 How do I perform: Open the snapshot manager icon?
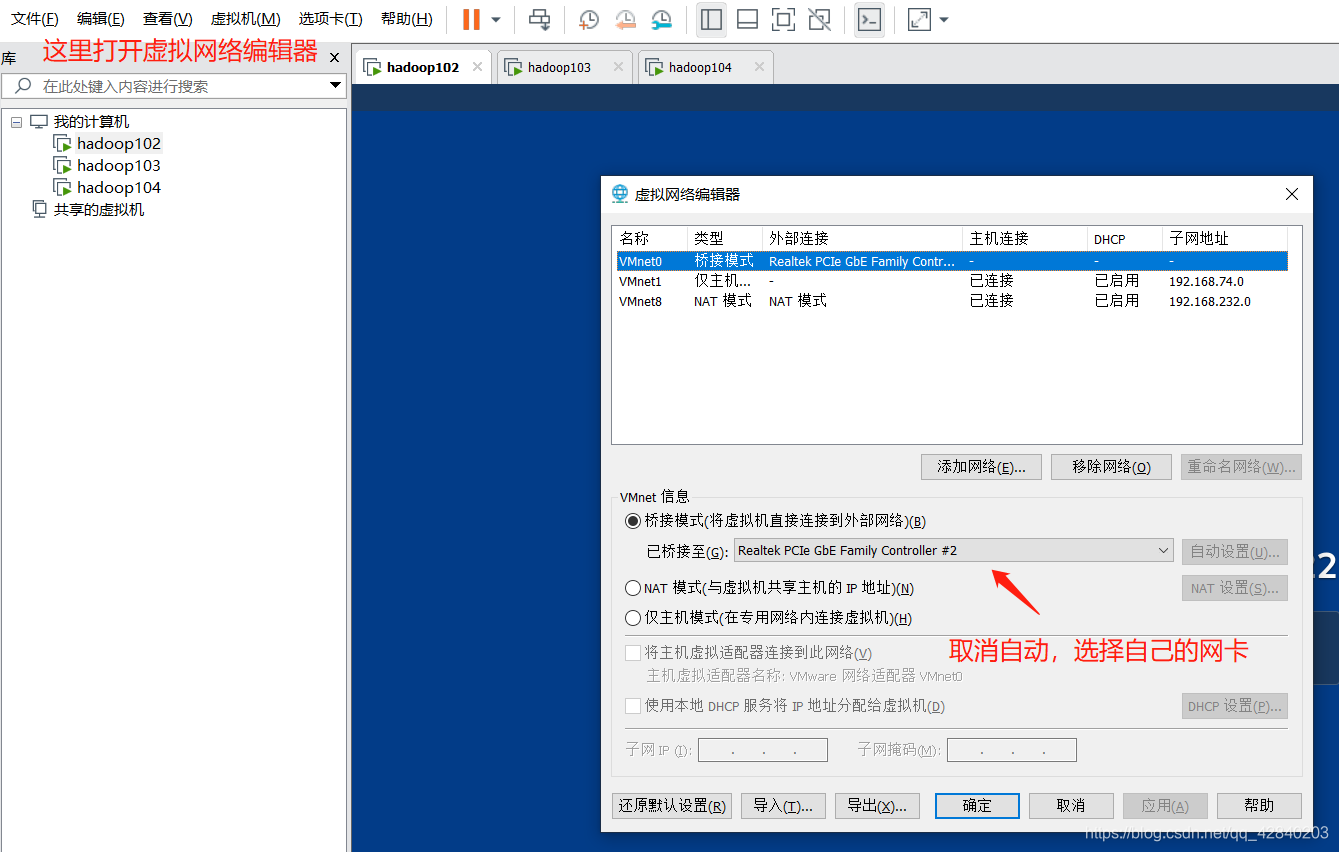click(662, 19)
